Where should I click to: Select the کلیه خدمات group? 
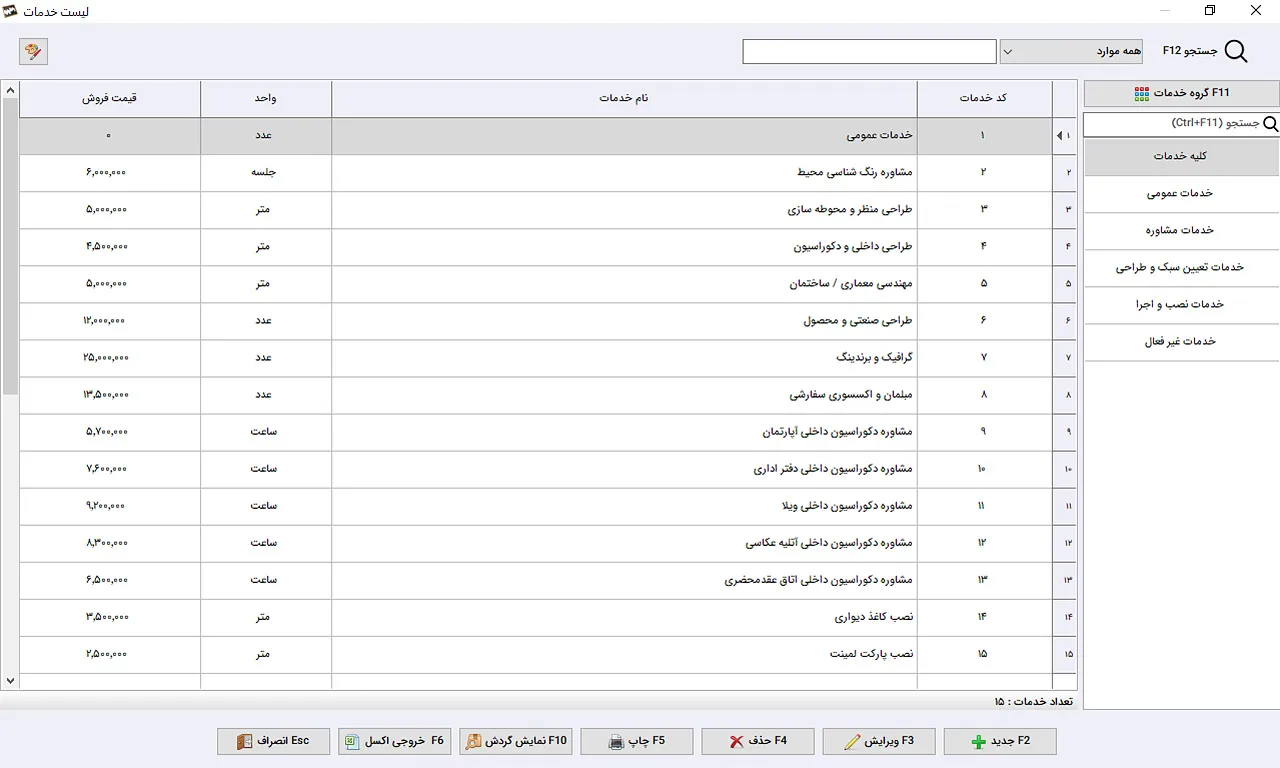1181,157
